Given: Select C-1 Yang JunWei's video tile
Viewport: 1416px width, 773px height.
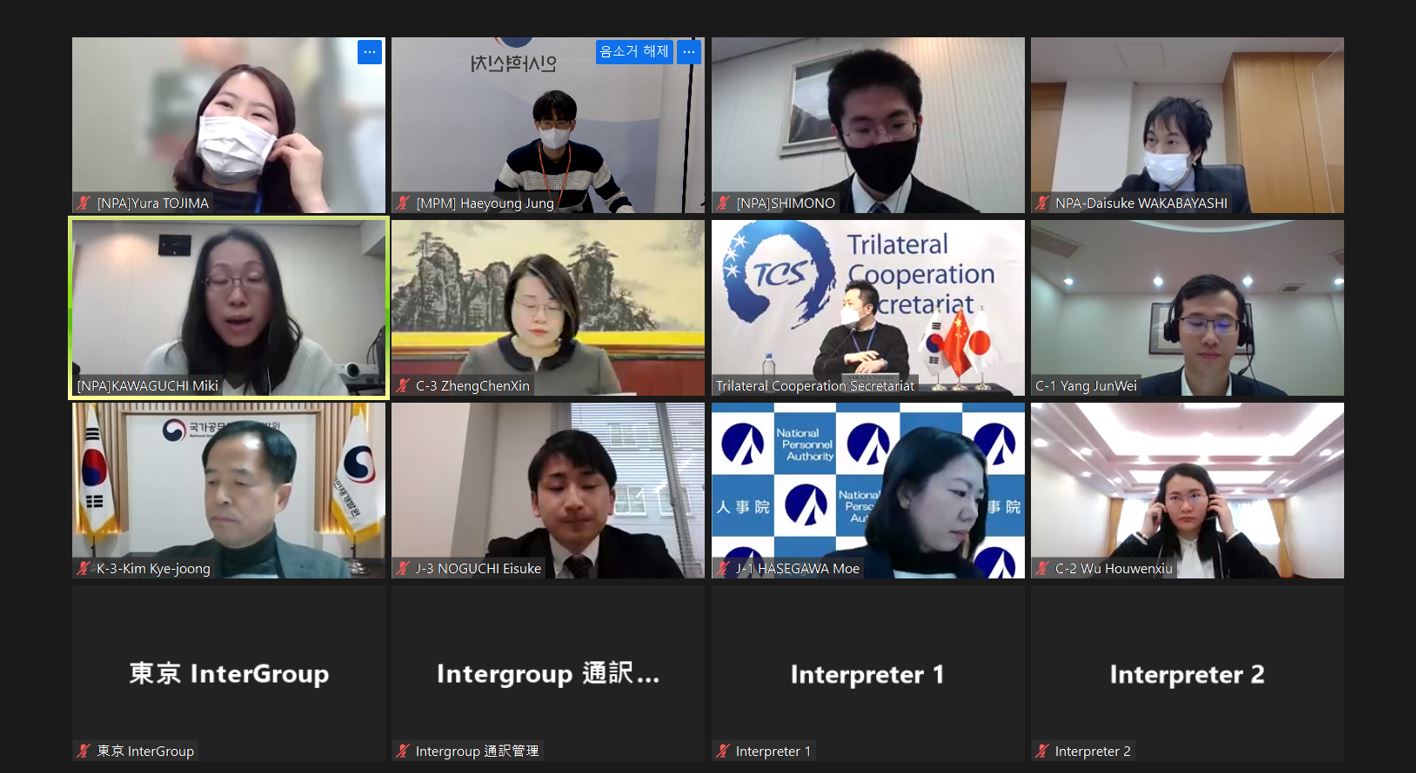Looking at the screenshot, I should [1187, 308].
